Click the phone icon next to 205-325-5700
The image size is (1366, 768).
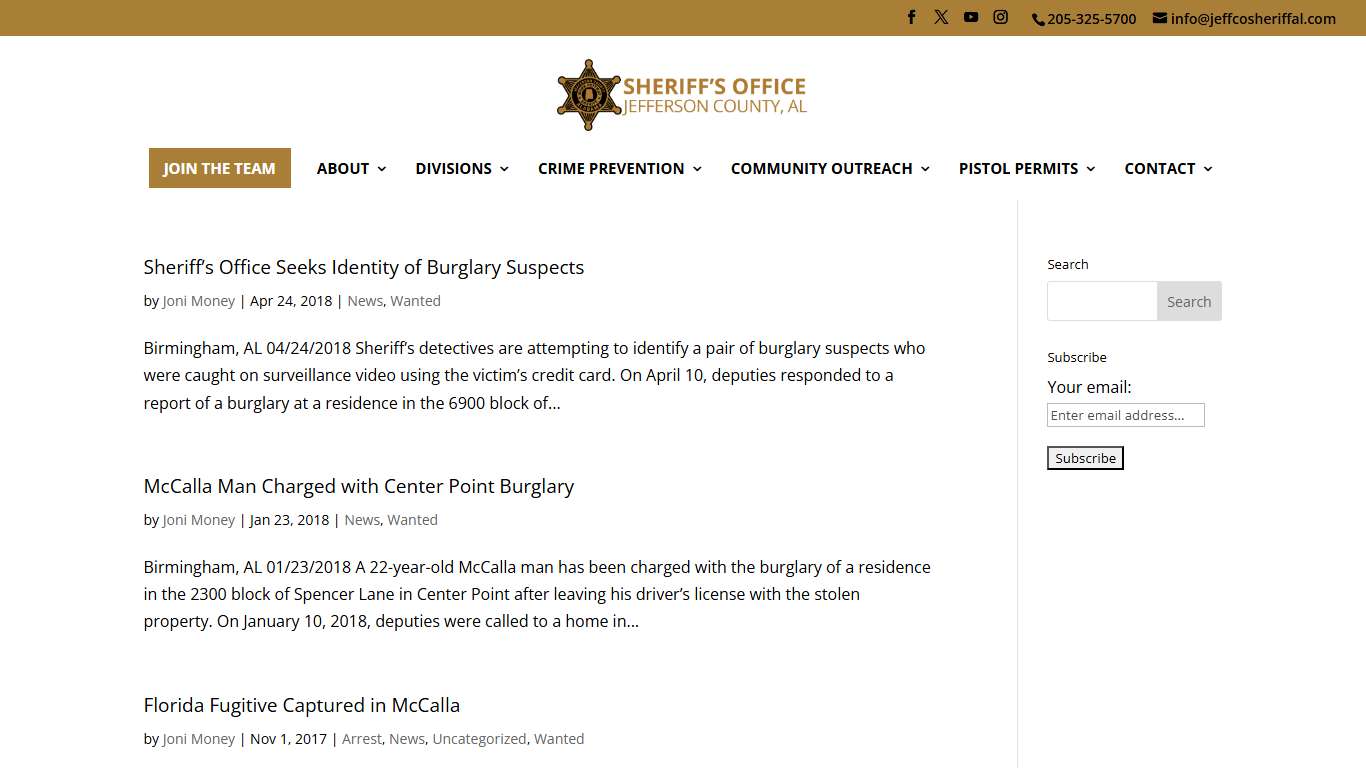(1037, 18)
